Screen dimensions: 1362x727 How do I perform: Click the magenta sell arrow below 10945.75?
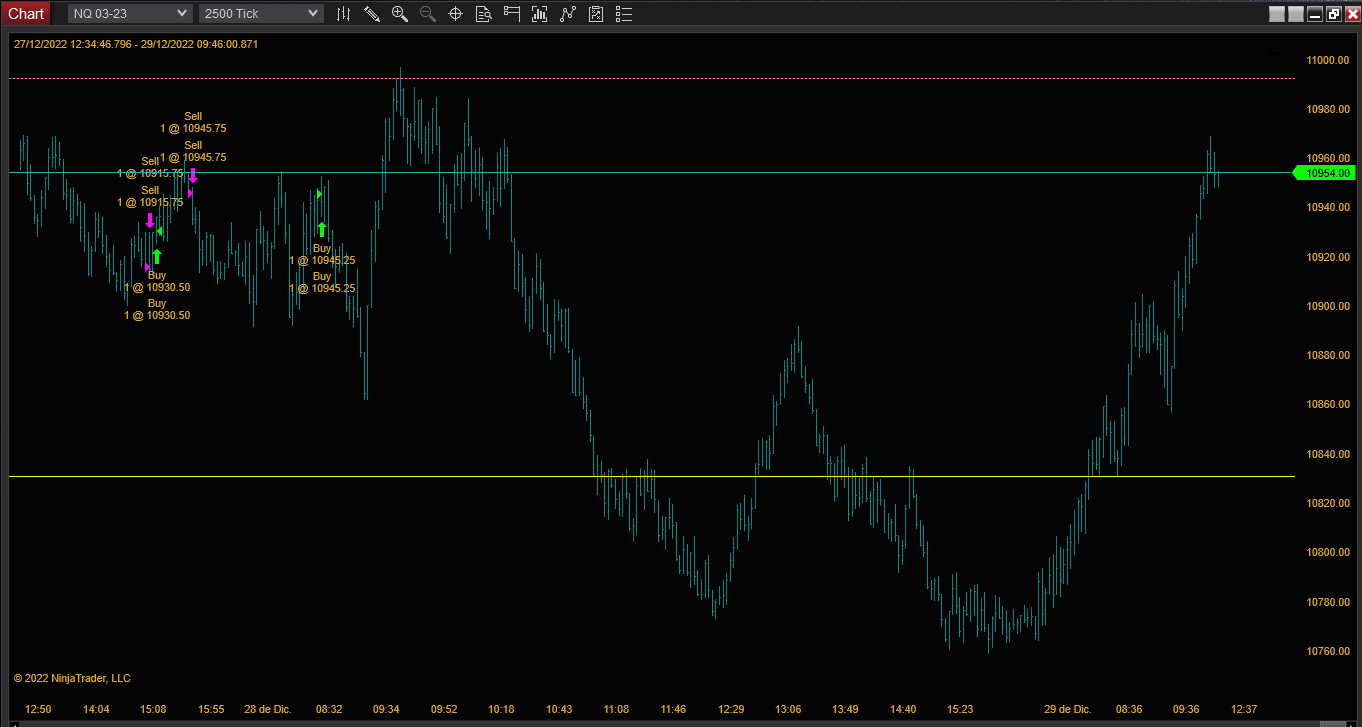193,175
